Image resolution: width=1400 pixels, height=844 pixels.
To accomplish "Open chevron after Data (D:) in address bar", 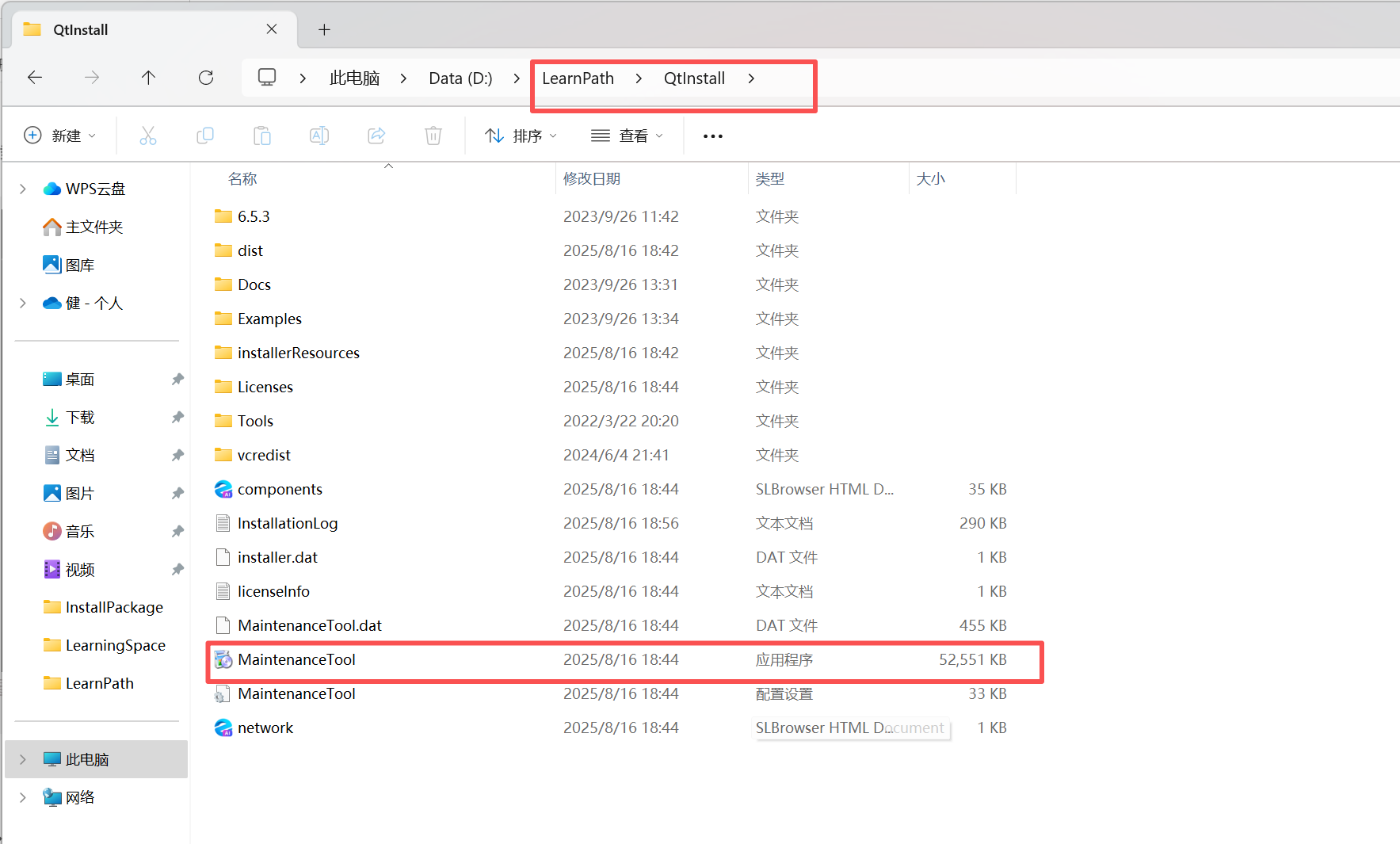I will (x=517, y=78).
